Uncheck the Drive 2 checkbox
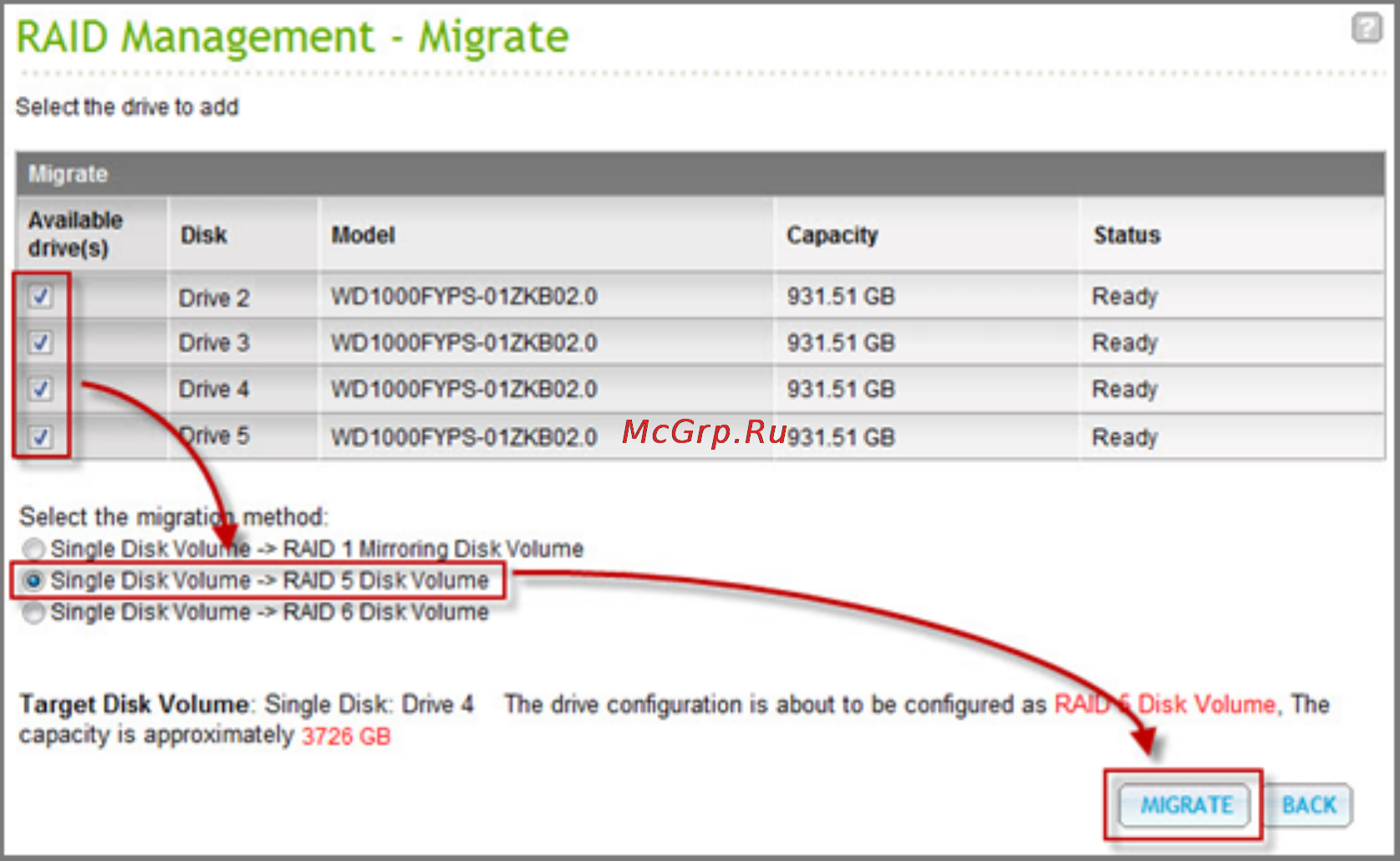Viewport: 1400px width, 861px height. 40,296
